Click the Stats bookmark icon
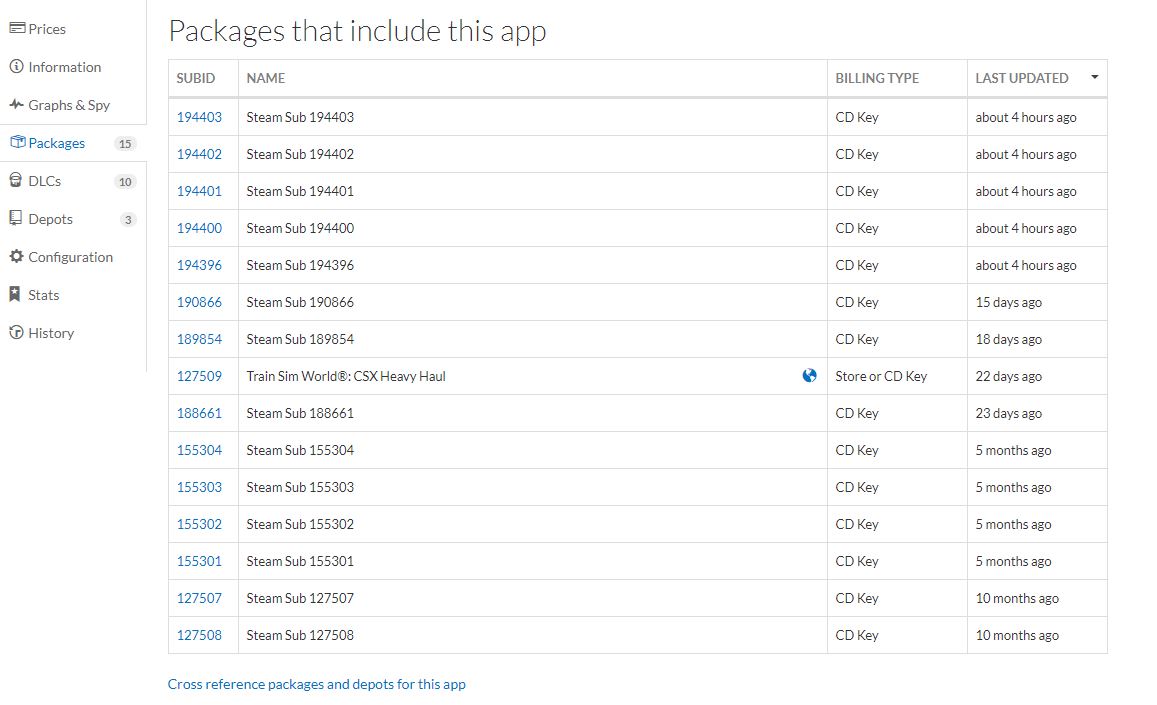 17,295
